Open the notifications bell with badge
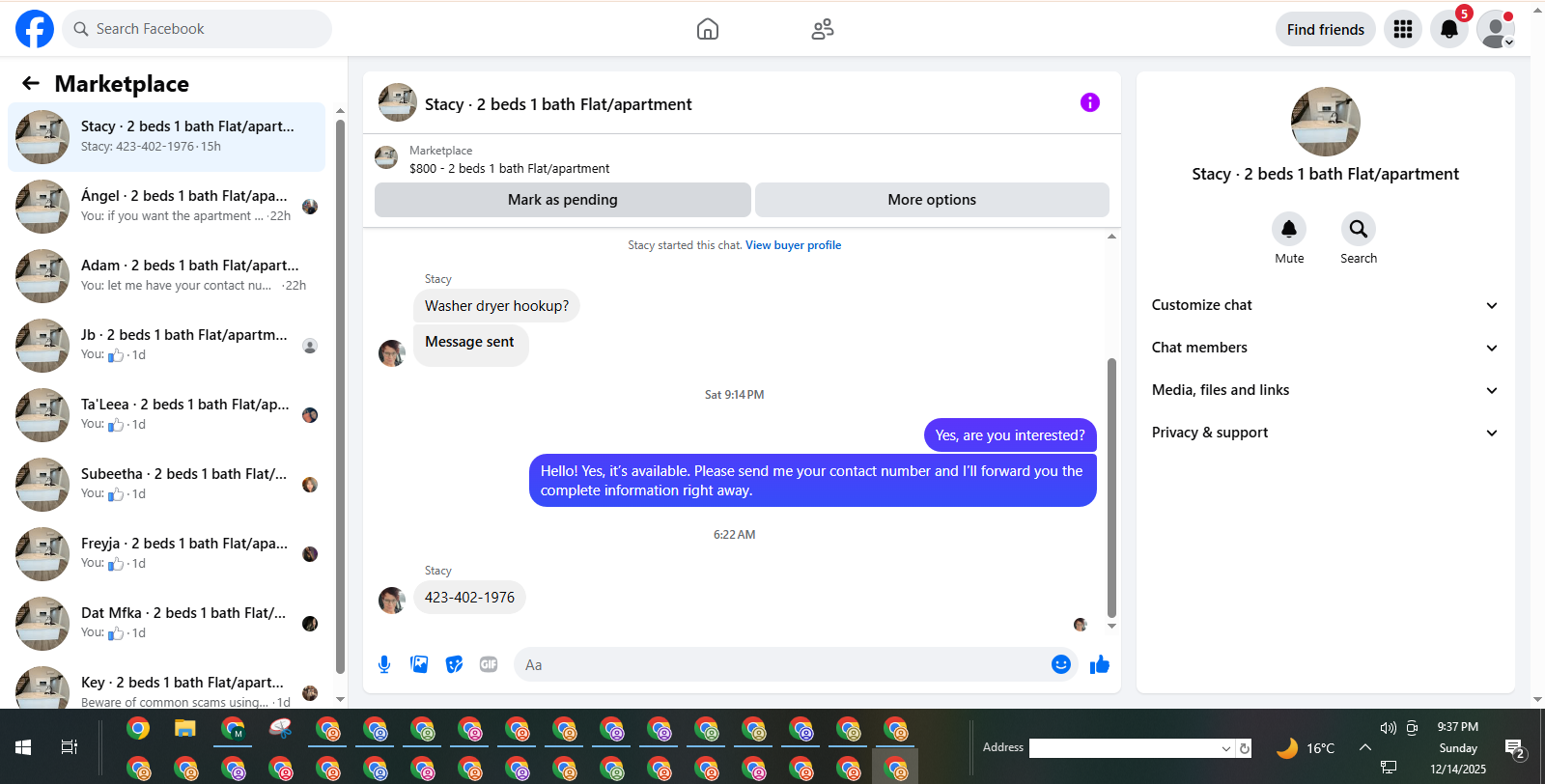The height and width of the screenshot is (784, 1545). 1449,29
